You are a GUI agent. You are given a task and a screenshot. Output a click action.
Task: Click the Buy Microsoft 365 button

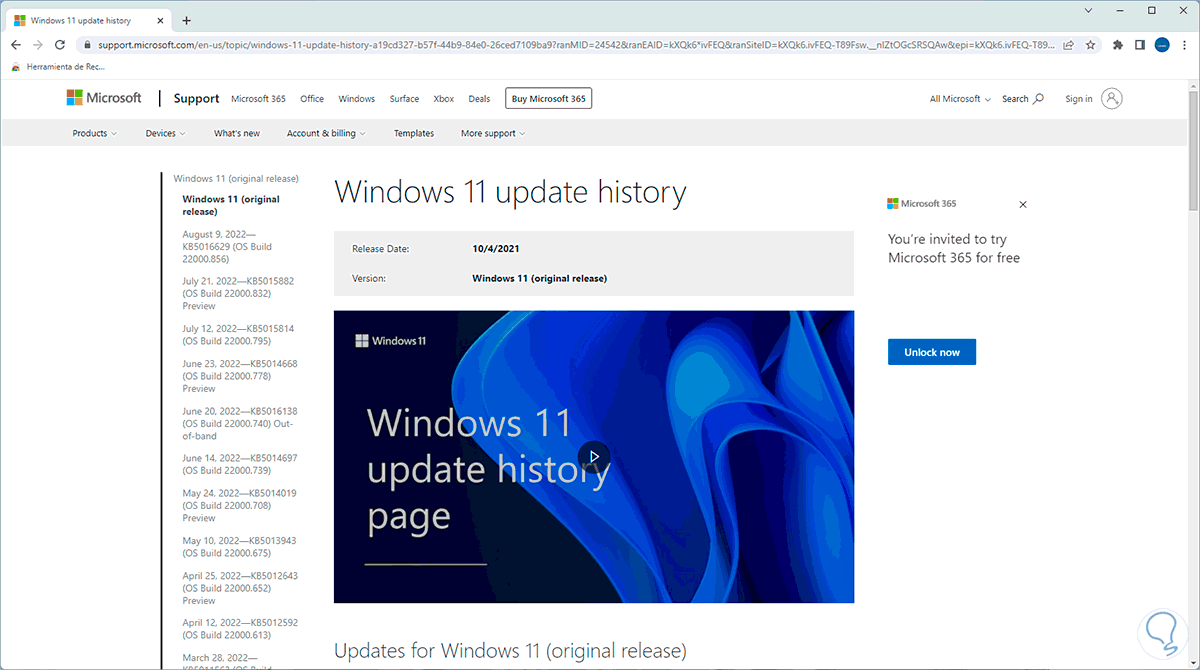pyautogui.click(x=548, y=98)
